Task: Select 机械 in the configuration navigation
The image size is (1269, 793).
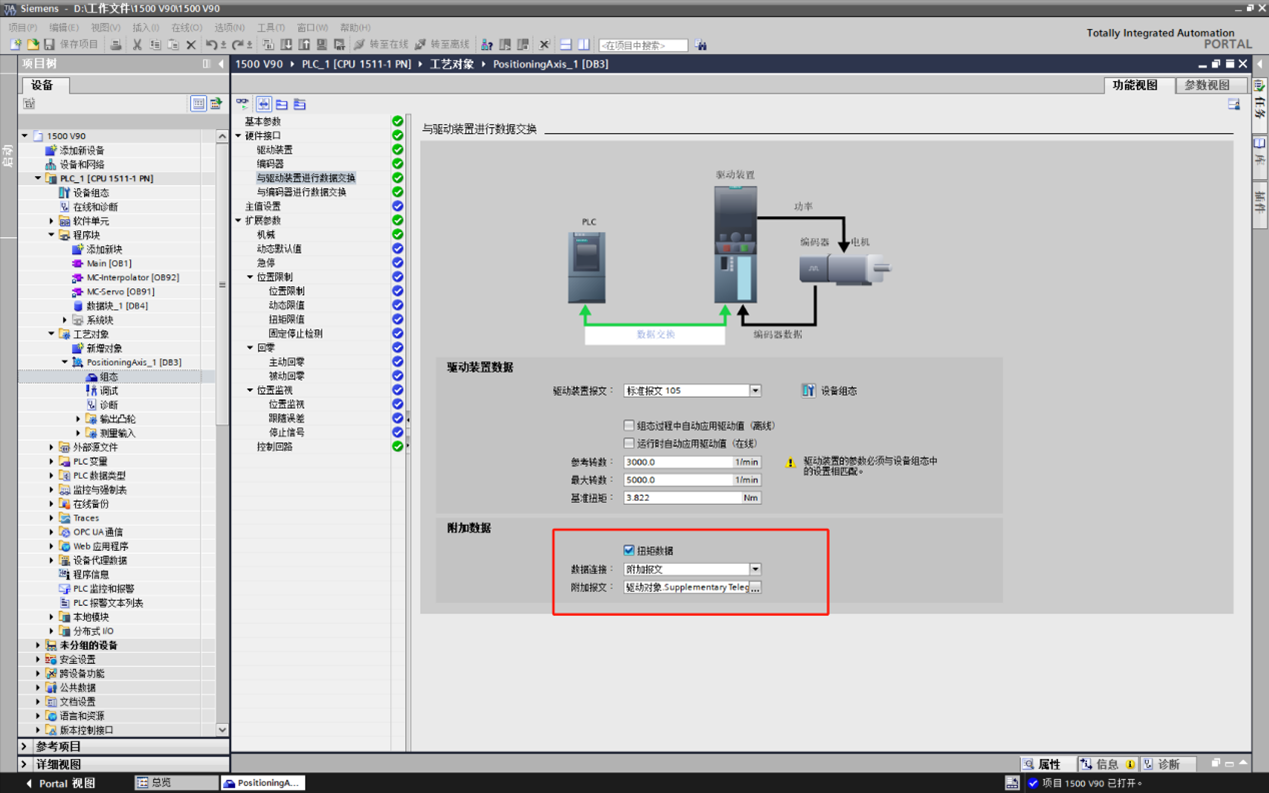Action: click(x=266, y=235)
